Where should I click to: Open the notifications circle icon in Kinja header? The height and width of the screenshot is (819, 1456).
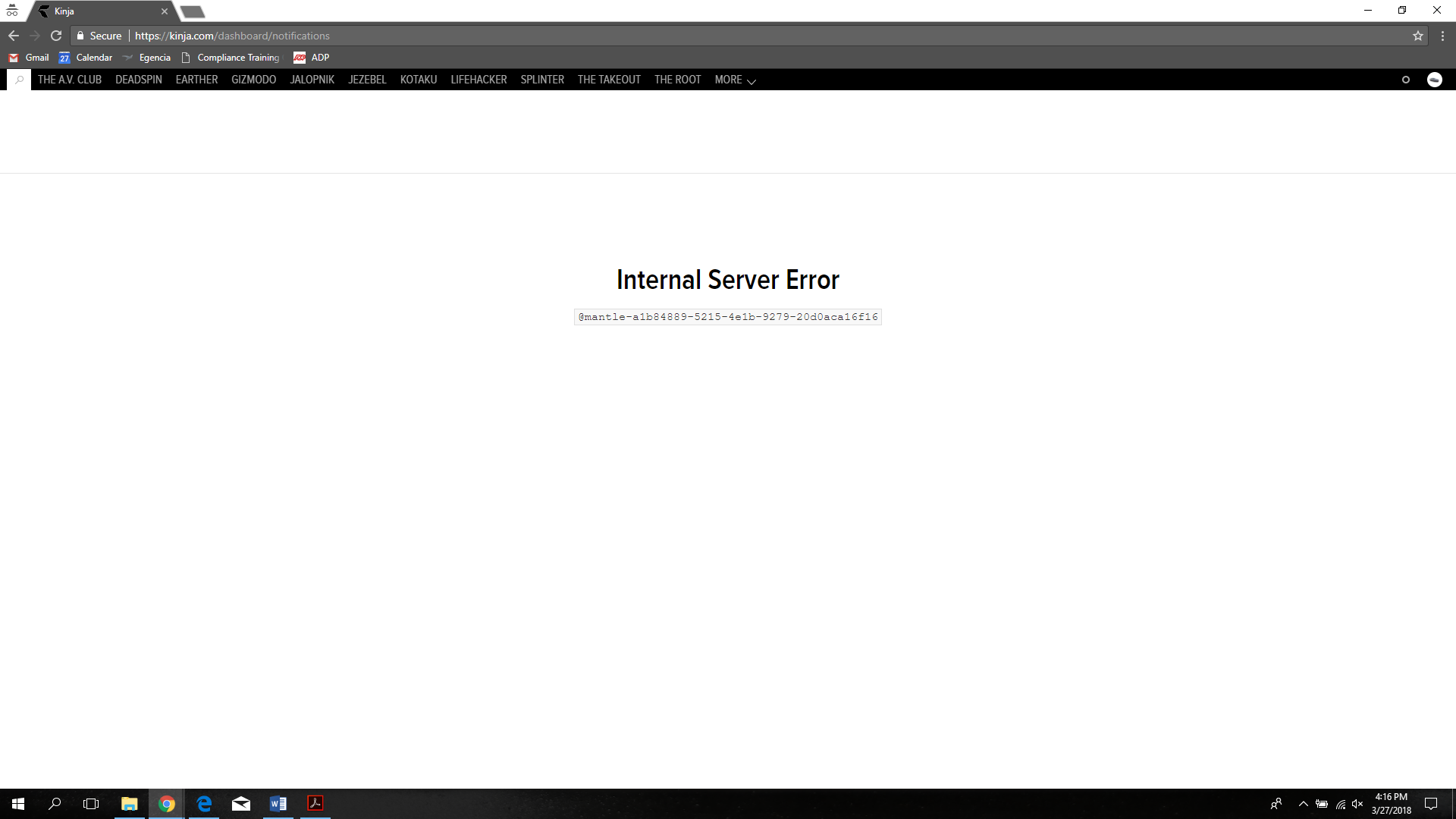[1405, 80]
